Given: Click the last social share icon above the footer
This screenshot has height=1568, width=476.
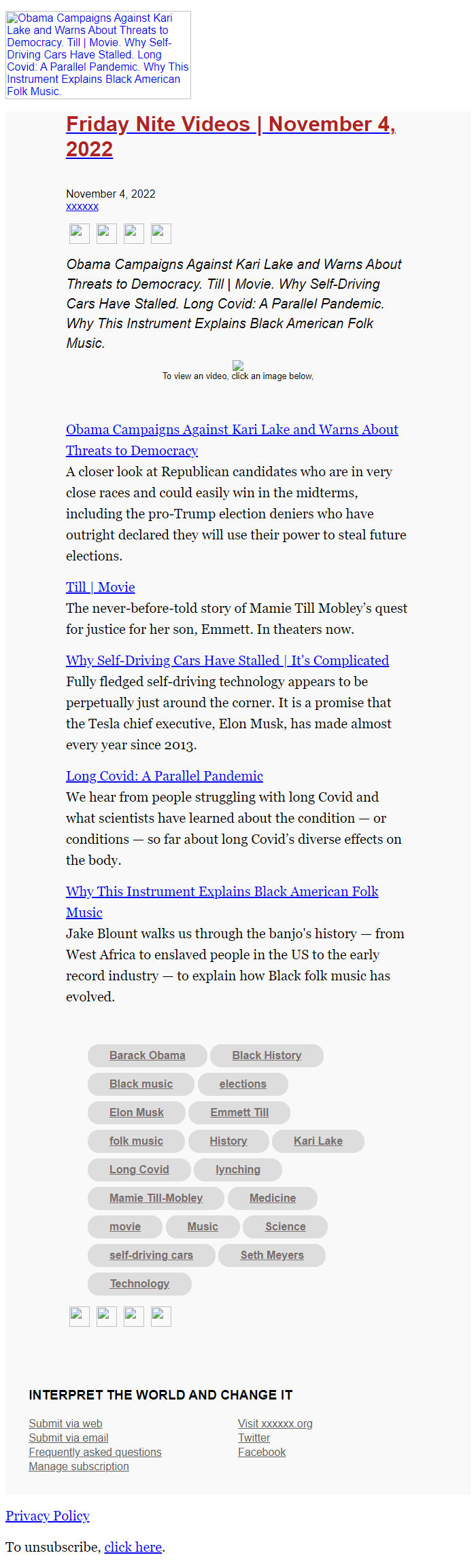Looking at the screenshot, I should (x=160, y=1316).
